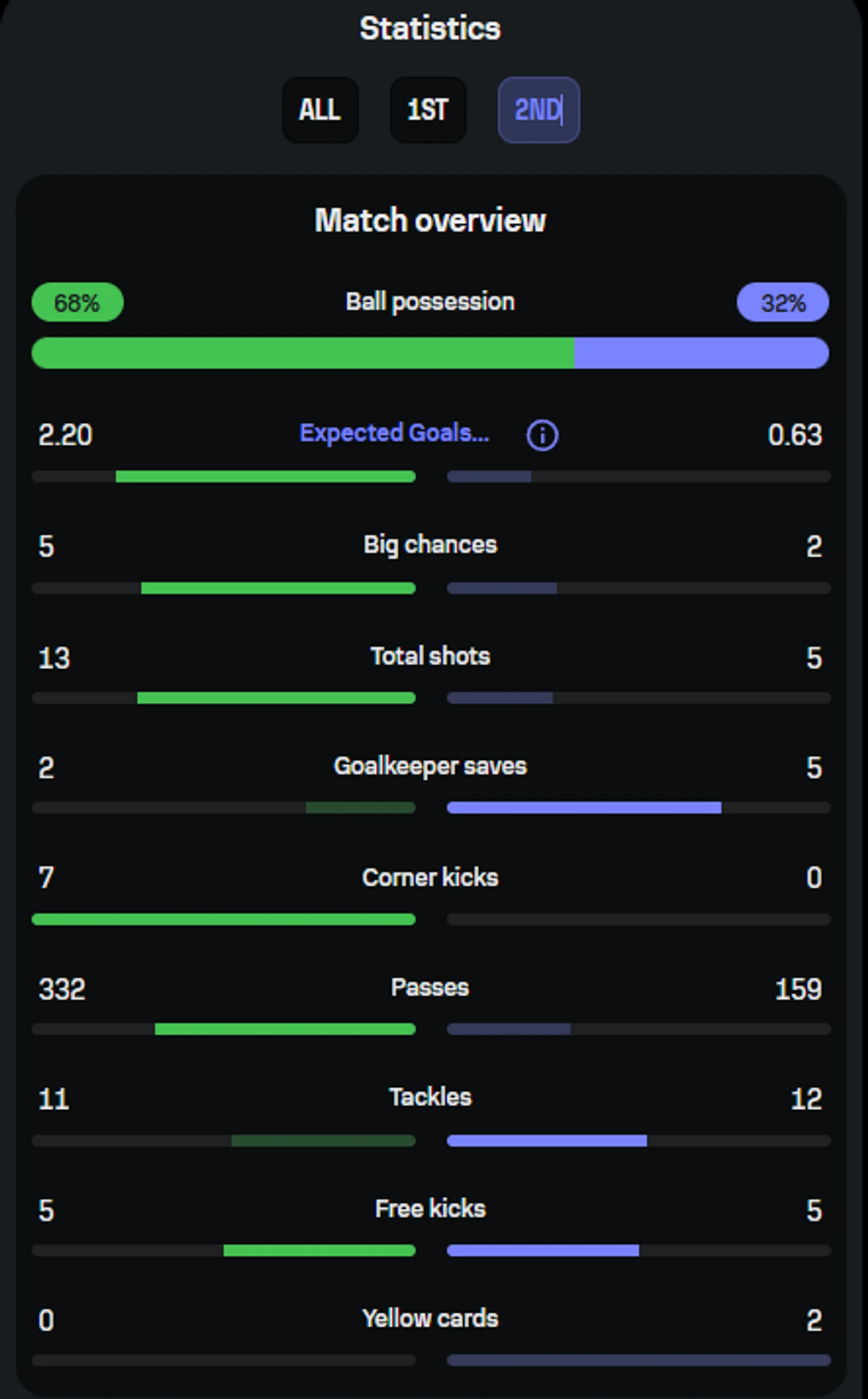Click the purple Tackles bar
868x1399 pixels.
point(546,1140)
